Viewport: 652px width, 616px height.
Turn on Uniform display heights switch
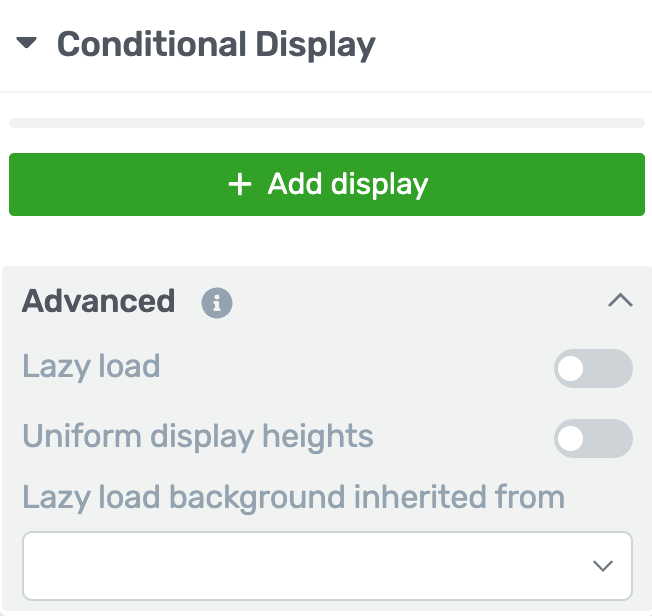coord(593,439)
